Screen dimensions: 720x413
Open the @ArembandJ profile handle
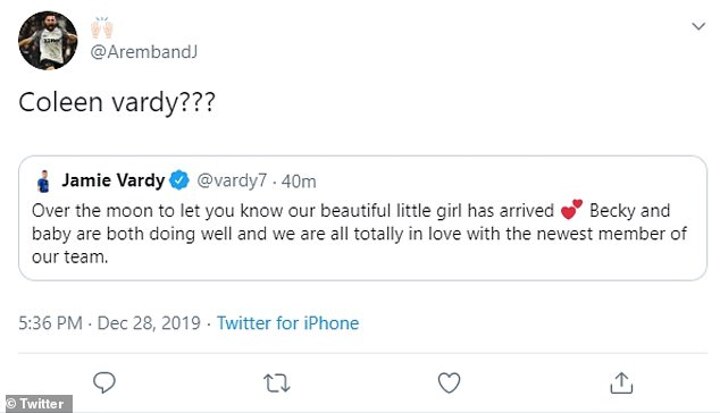(140, 52)
